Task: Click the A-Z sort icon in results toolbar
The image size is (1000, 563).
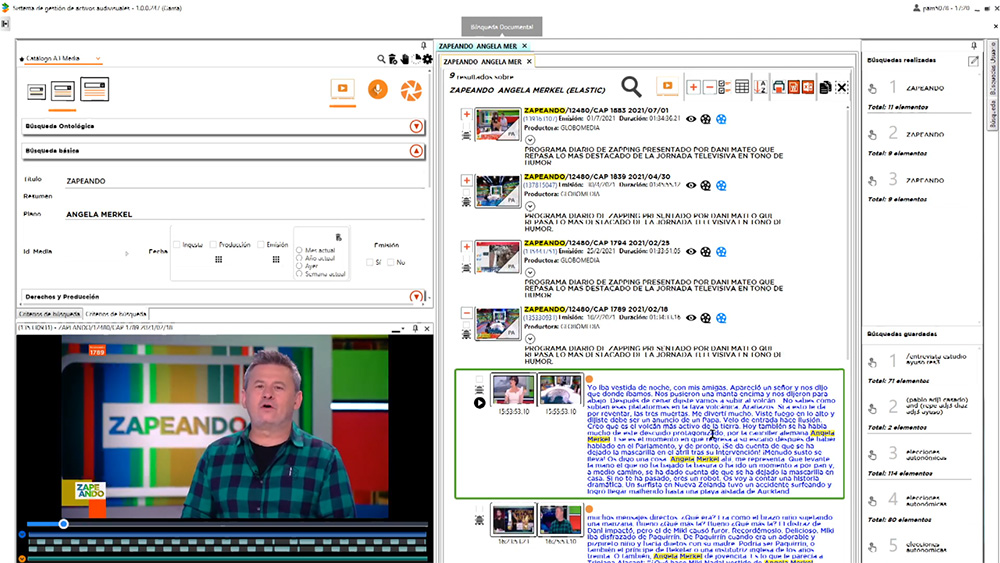Action: click(x=760, y=87)
